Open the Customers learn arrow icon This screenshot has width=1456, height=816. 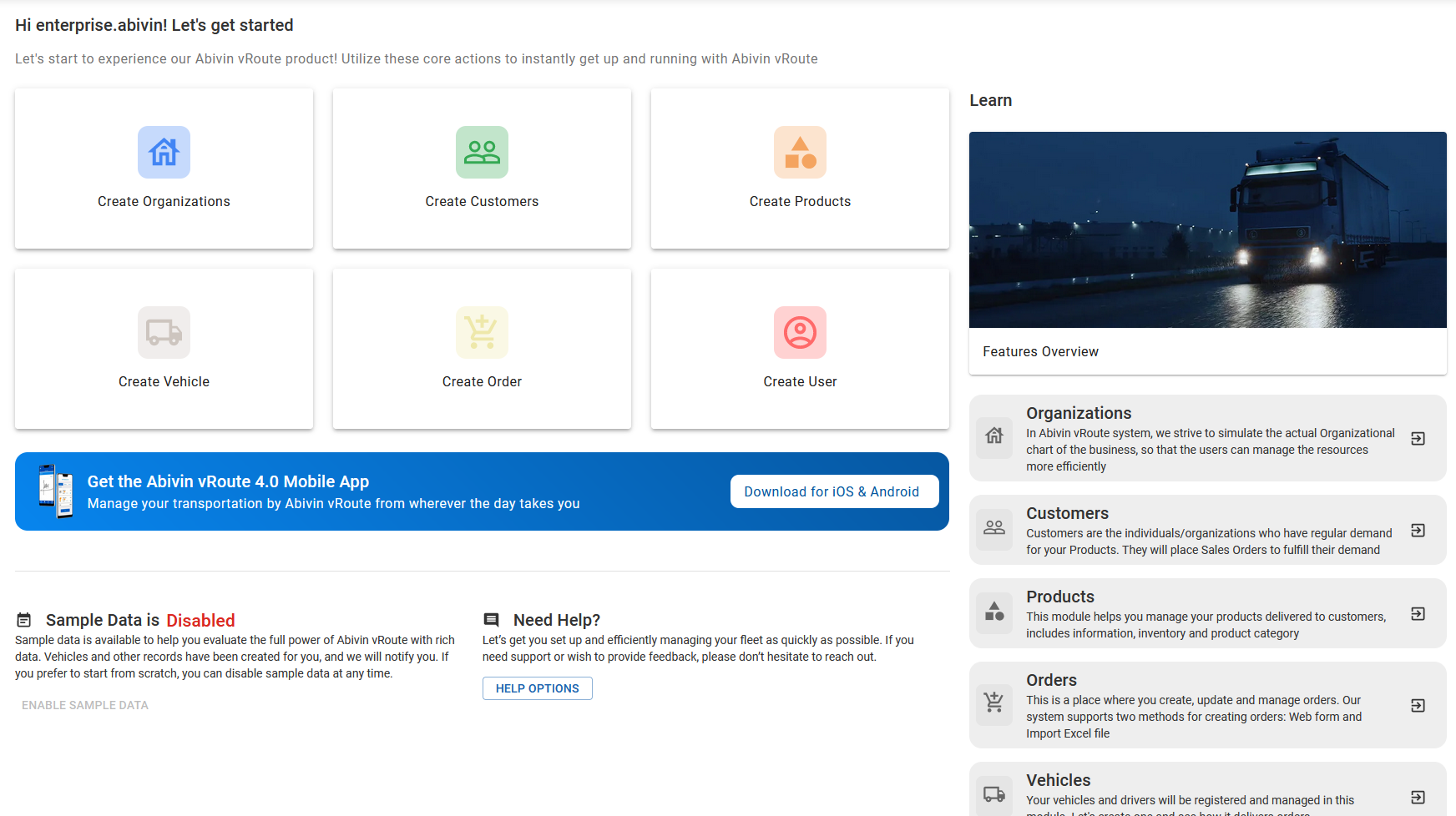coord(1418,530)
